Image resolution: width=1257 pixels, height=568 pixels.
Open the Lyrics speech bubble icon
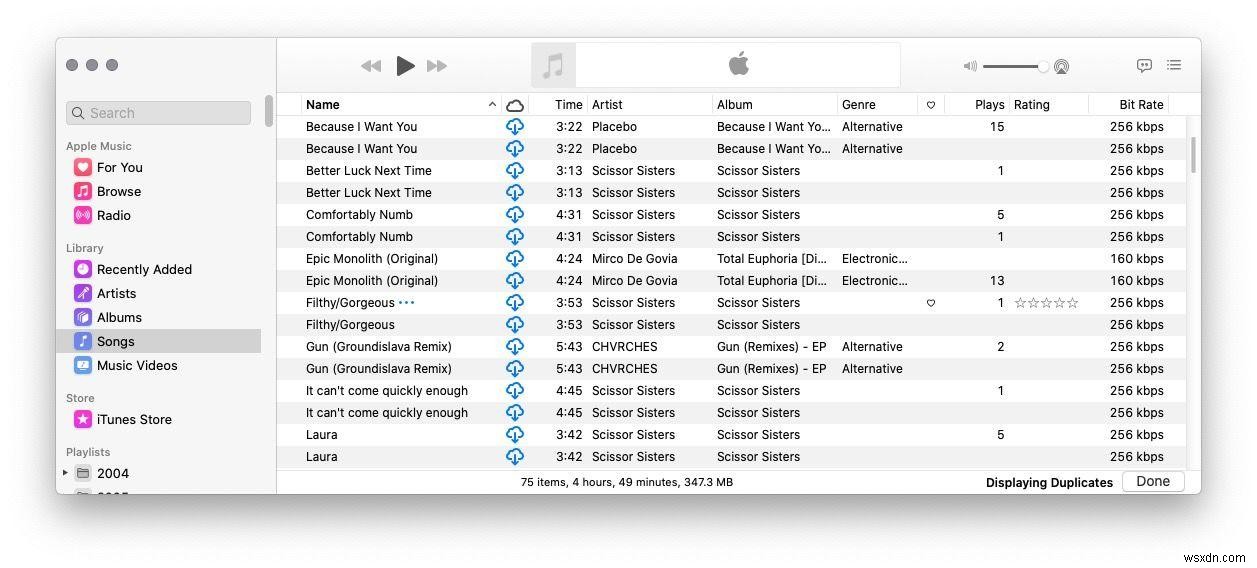(x=1144, y=66)
